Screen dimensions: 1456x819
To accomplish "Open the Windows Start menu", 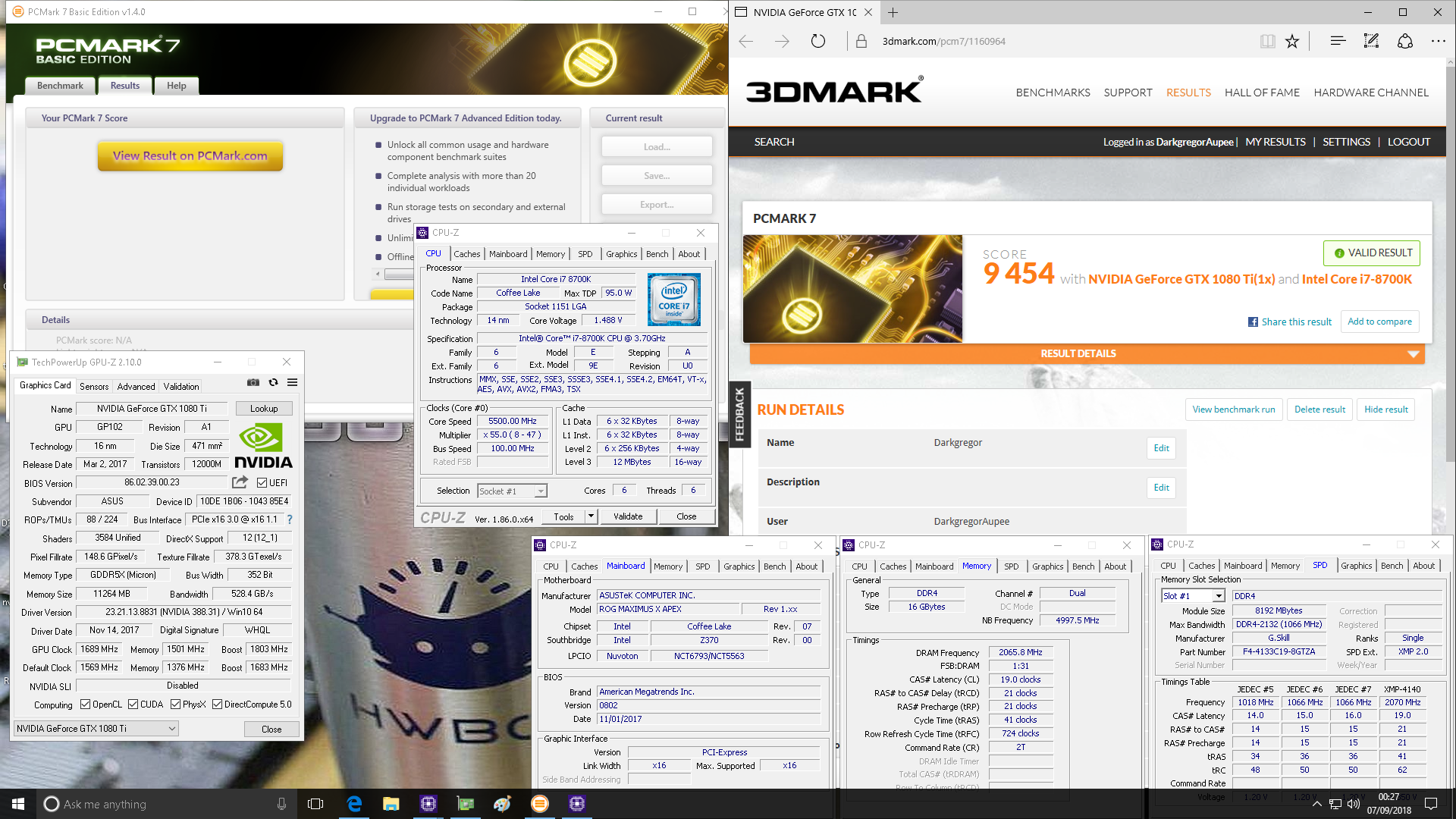I will click(x=18, y=804).
